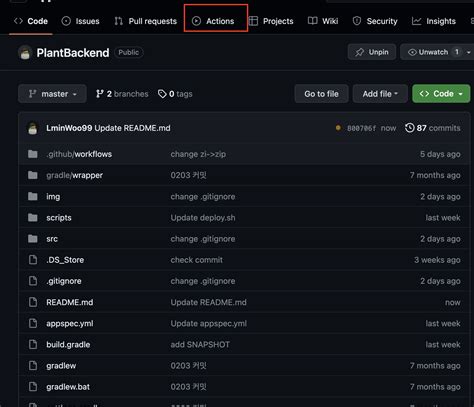Image resolution: width=474 pixels, height=407 pixels.
Task: Open commit message 'add SNAPSHOT'
Action: point(200,344)
